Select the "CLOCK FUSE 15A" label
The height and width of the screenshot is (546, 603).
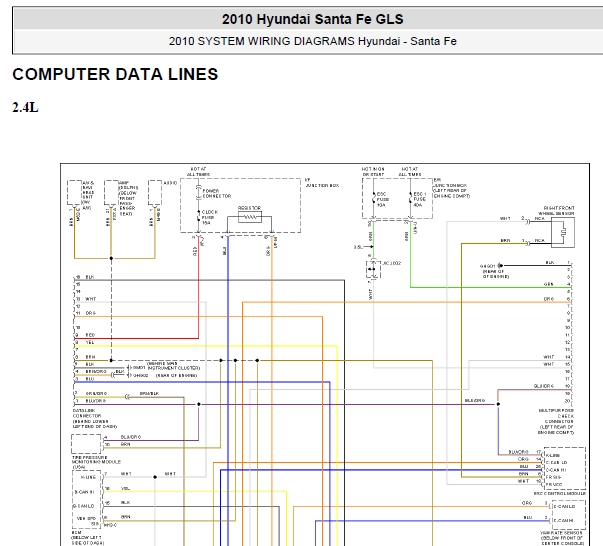click(x=210, y=217)
